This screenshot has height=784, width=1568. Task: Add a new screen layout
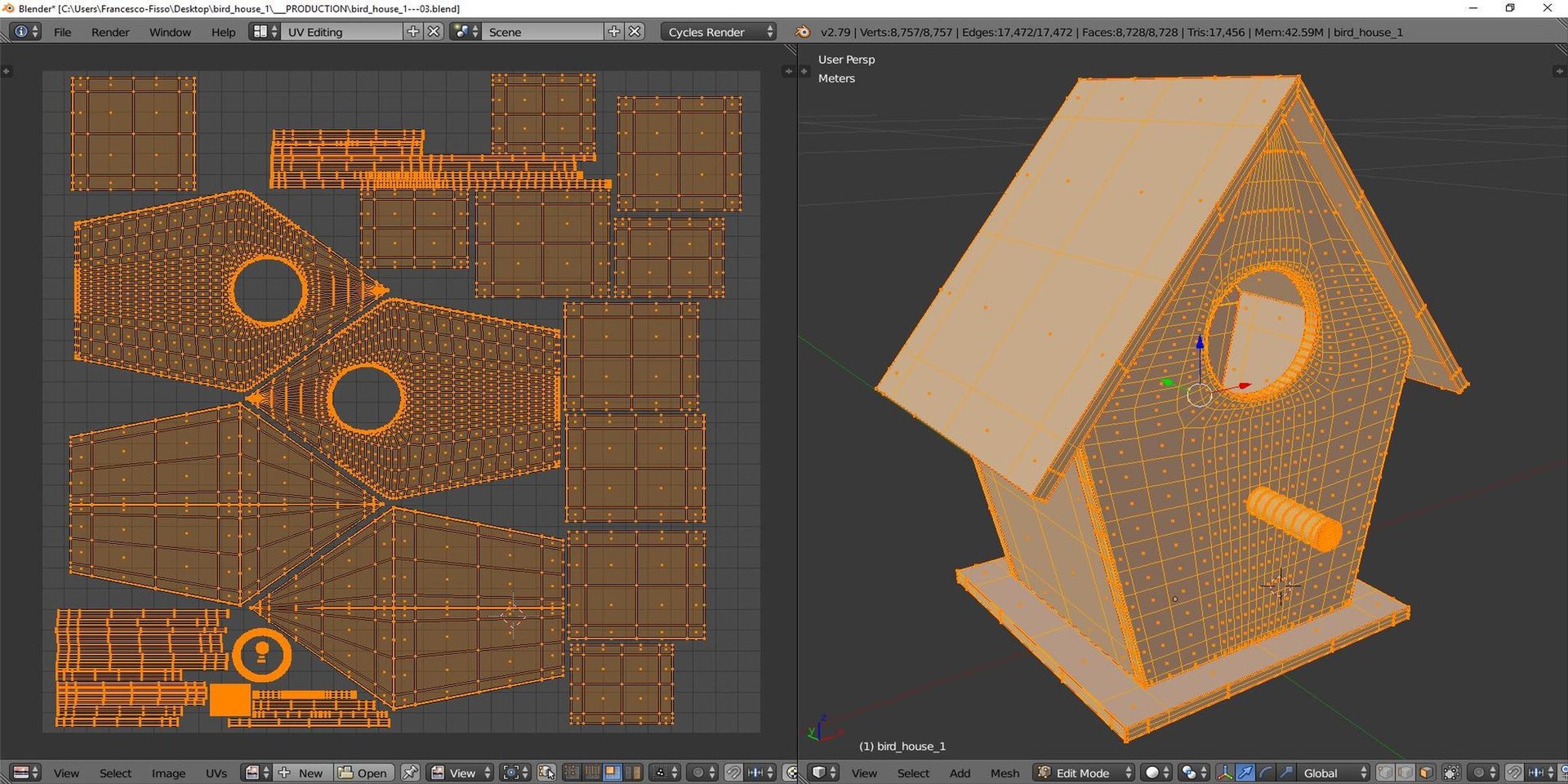click(x=413, y=32)
